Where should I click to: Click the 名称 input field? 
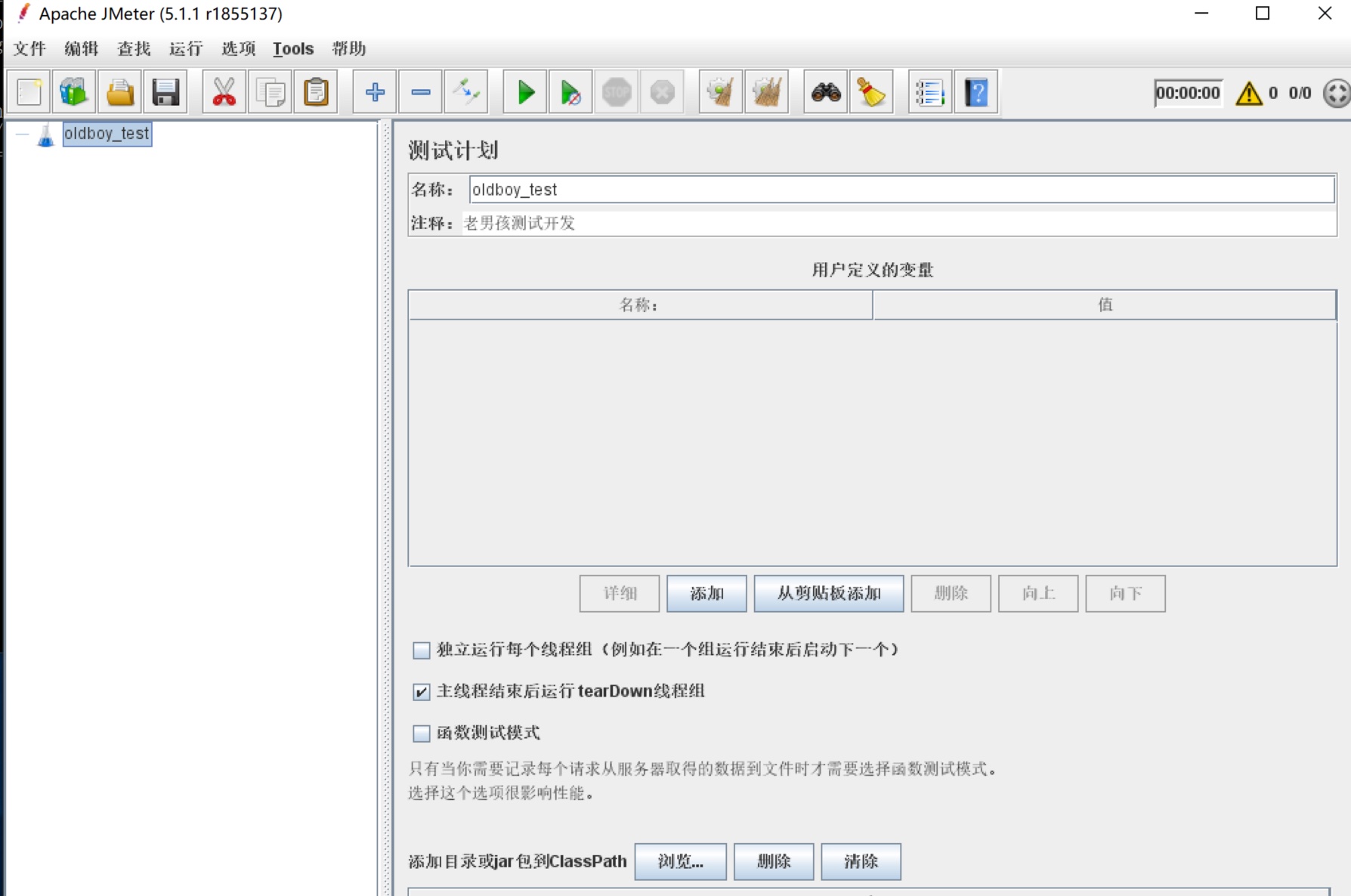click(x=901, y=190)
